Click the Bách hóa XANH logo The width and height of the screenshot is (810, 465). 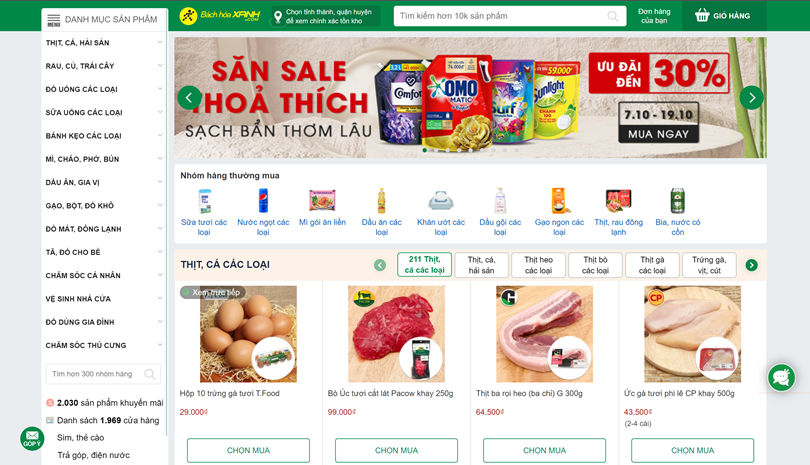220,16
